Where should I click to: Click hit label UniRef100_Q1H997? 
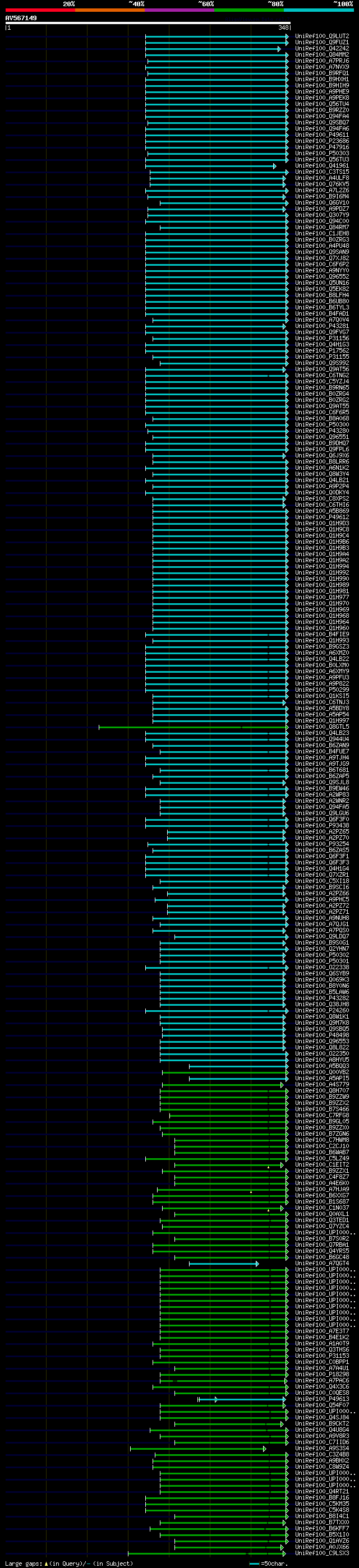pos(323,720)
